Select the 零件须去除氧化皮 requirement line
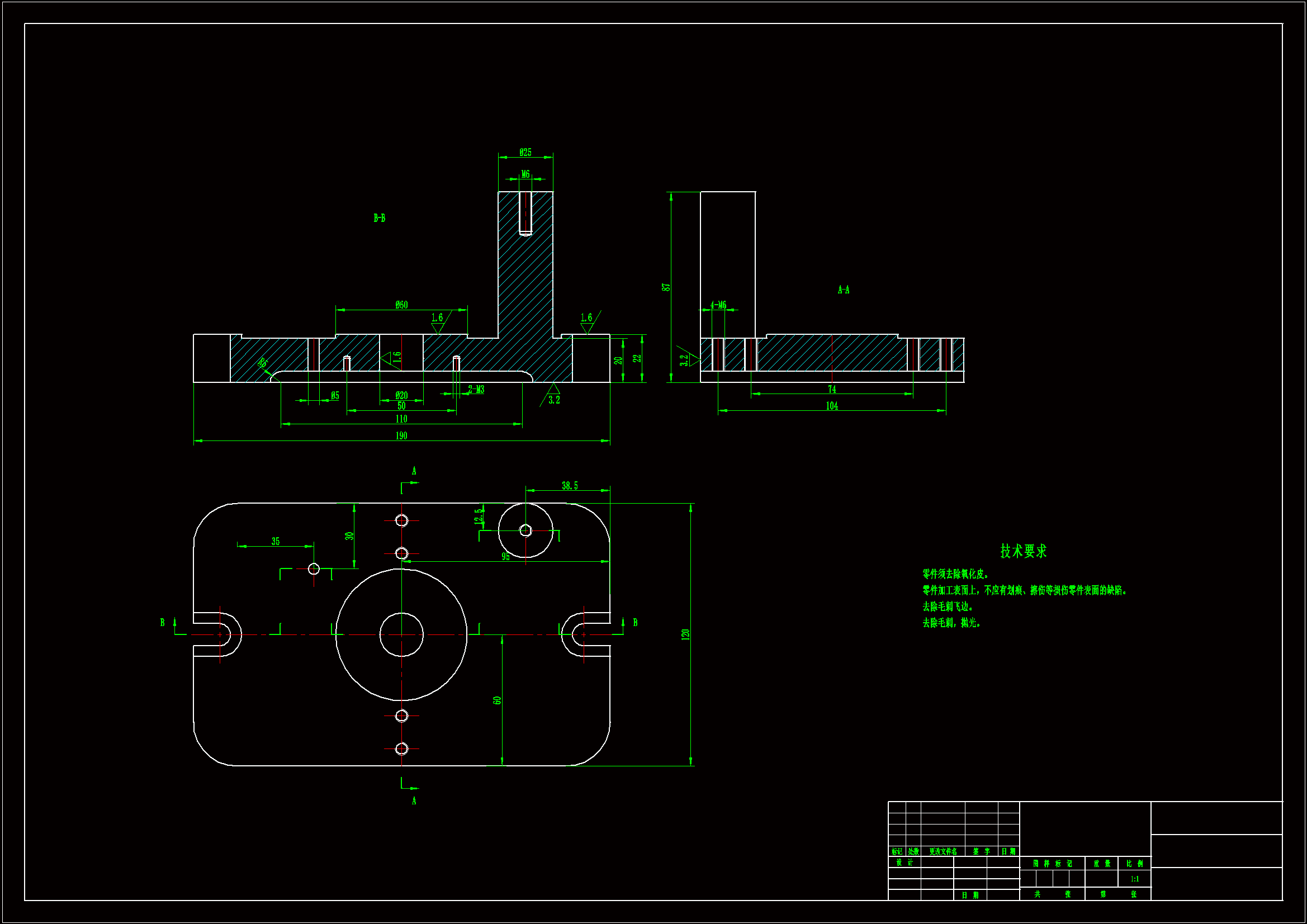Viewport: 1307px width, 924px height. point(955,574)
